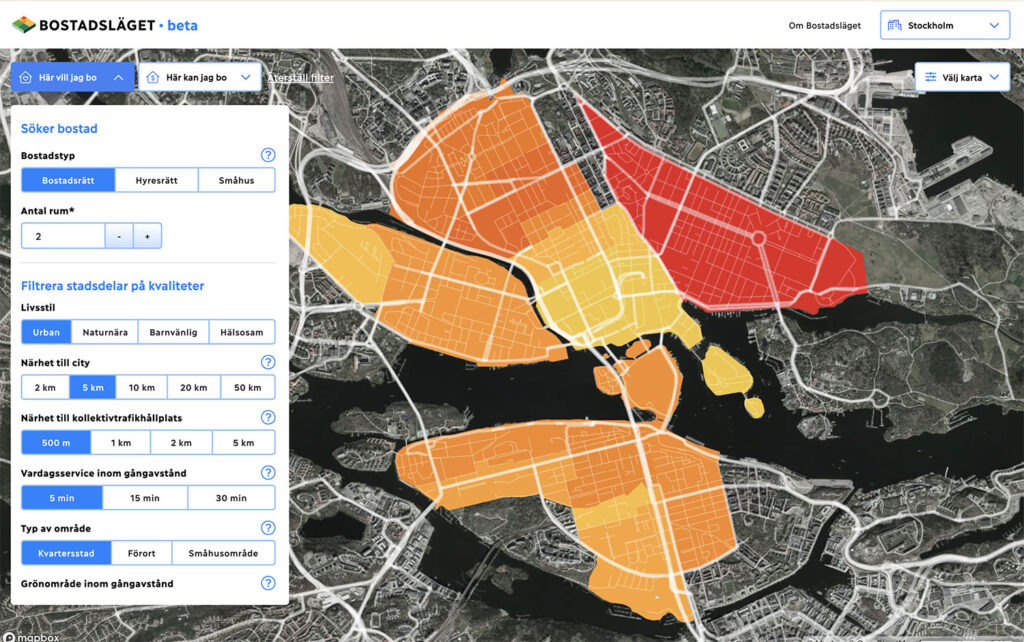Increase number of rooms with plus
The width and height of the screenshot is (1024, 642).
click(x=148, y=236)
